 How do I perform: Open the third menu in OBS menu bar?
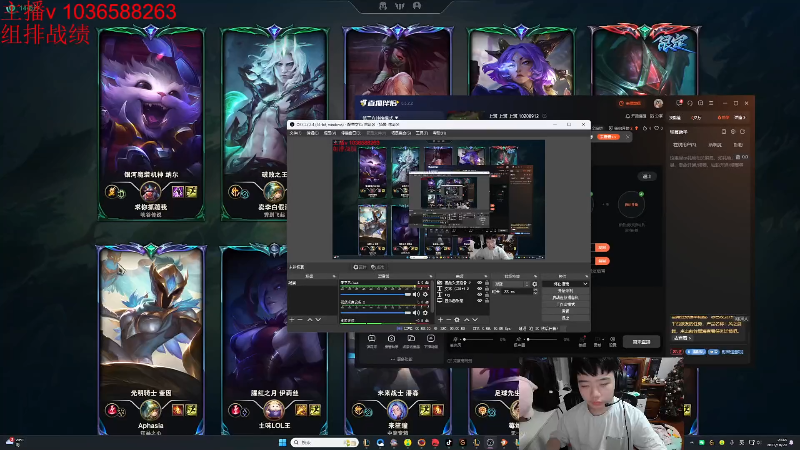point(330,133)
